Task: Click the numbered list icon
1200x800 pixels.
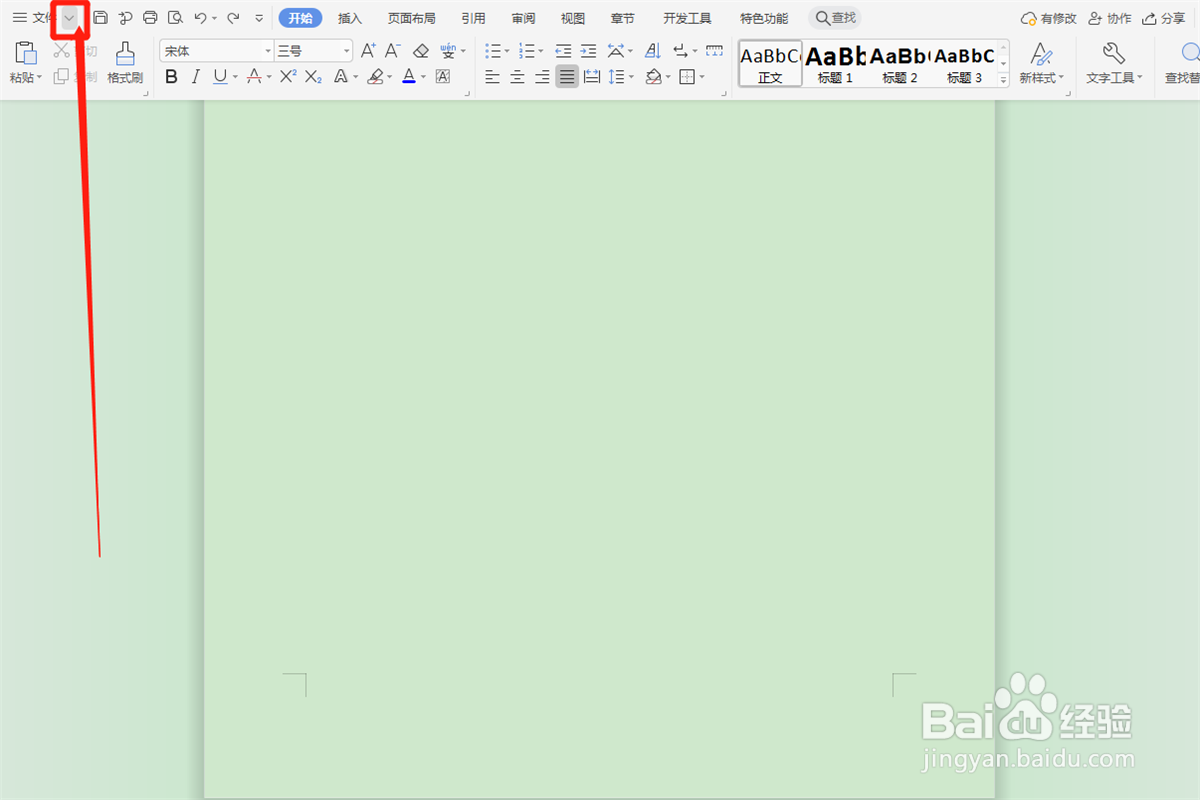Action: [x=527, y=51]
